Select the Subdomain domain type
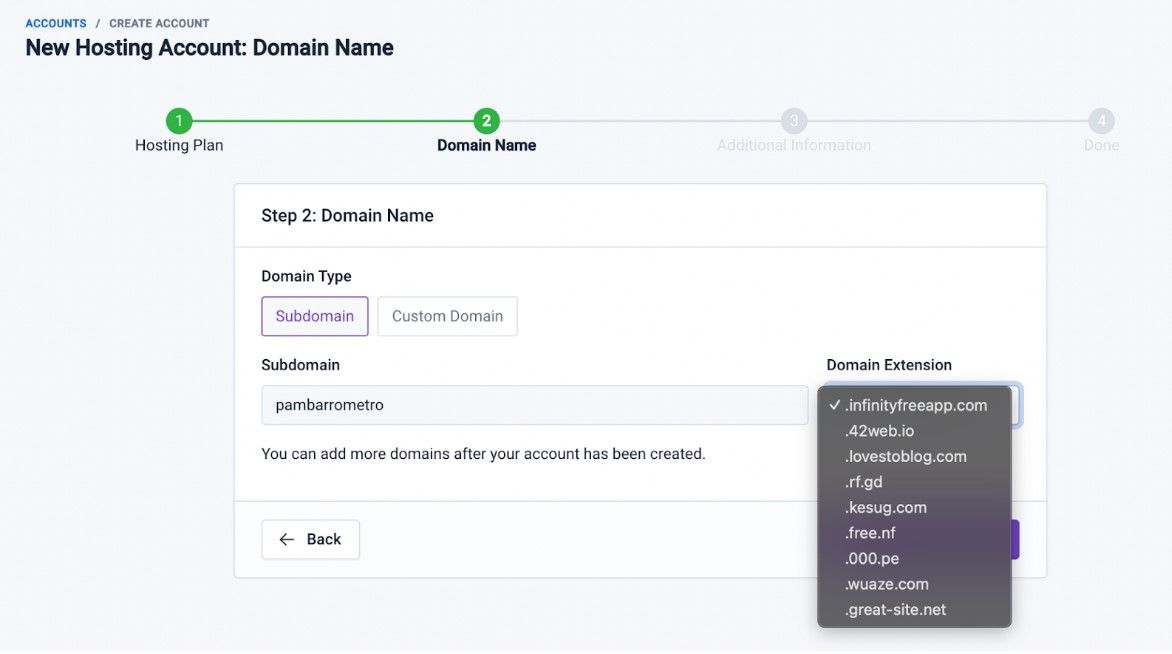The width and height of the screenshot is (1172, 654). (314, 316)
